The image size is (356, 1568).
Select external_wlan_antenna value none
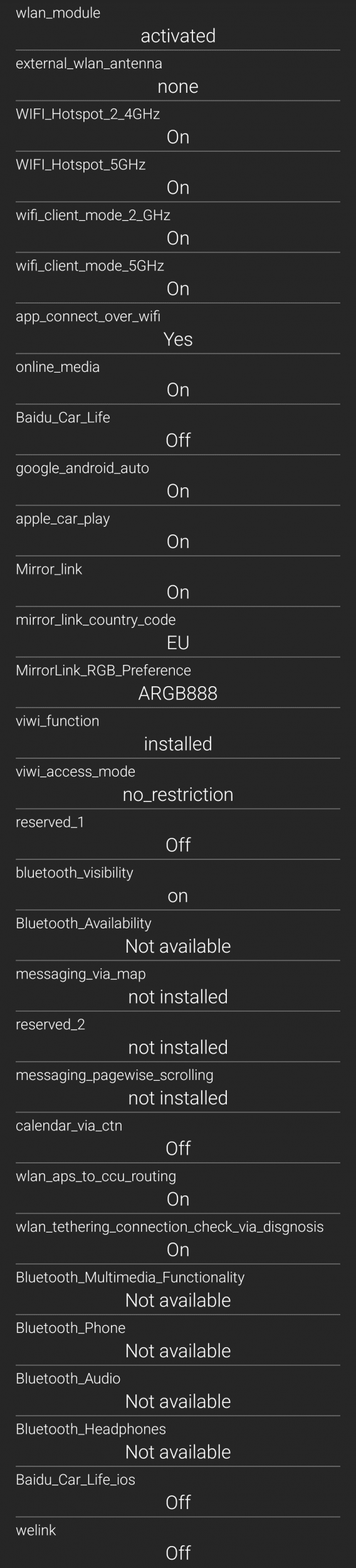click(x=178, y=87)
